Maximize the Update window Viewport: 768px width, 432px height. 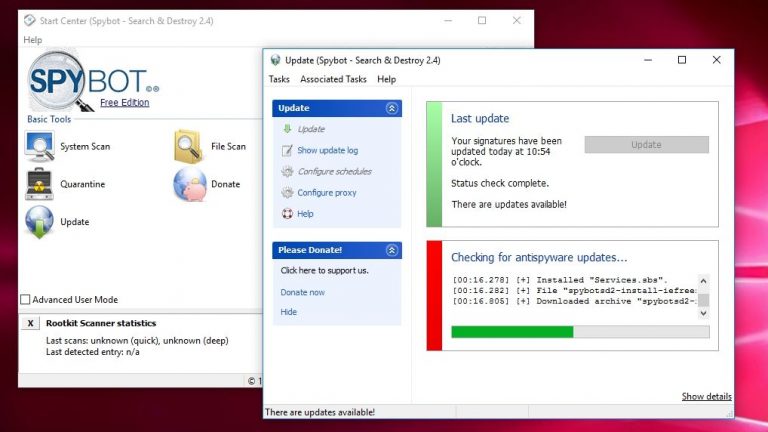[x=682, y=60]
